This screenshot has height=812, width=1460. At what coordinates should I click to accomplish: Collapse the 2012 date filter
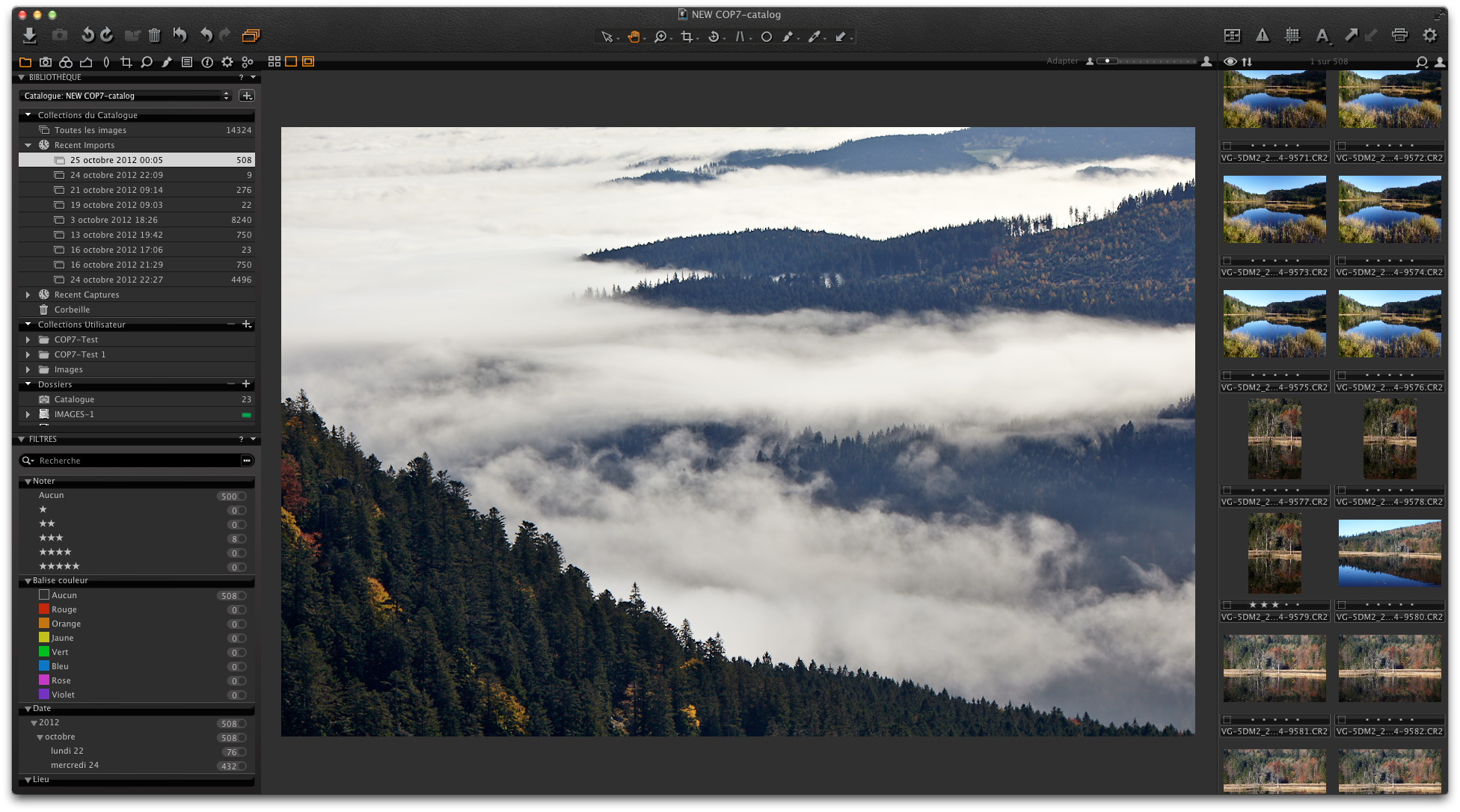coord(34,723)
